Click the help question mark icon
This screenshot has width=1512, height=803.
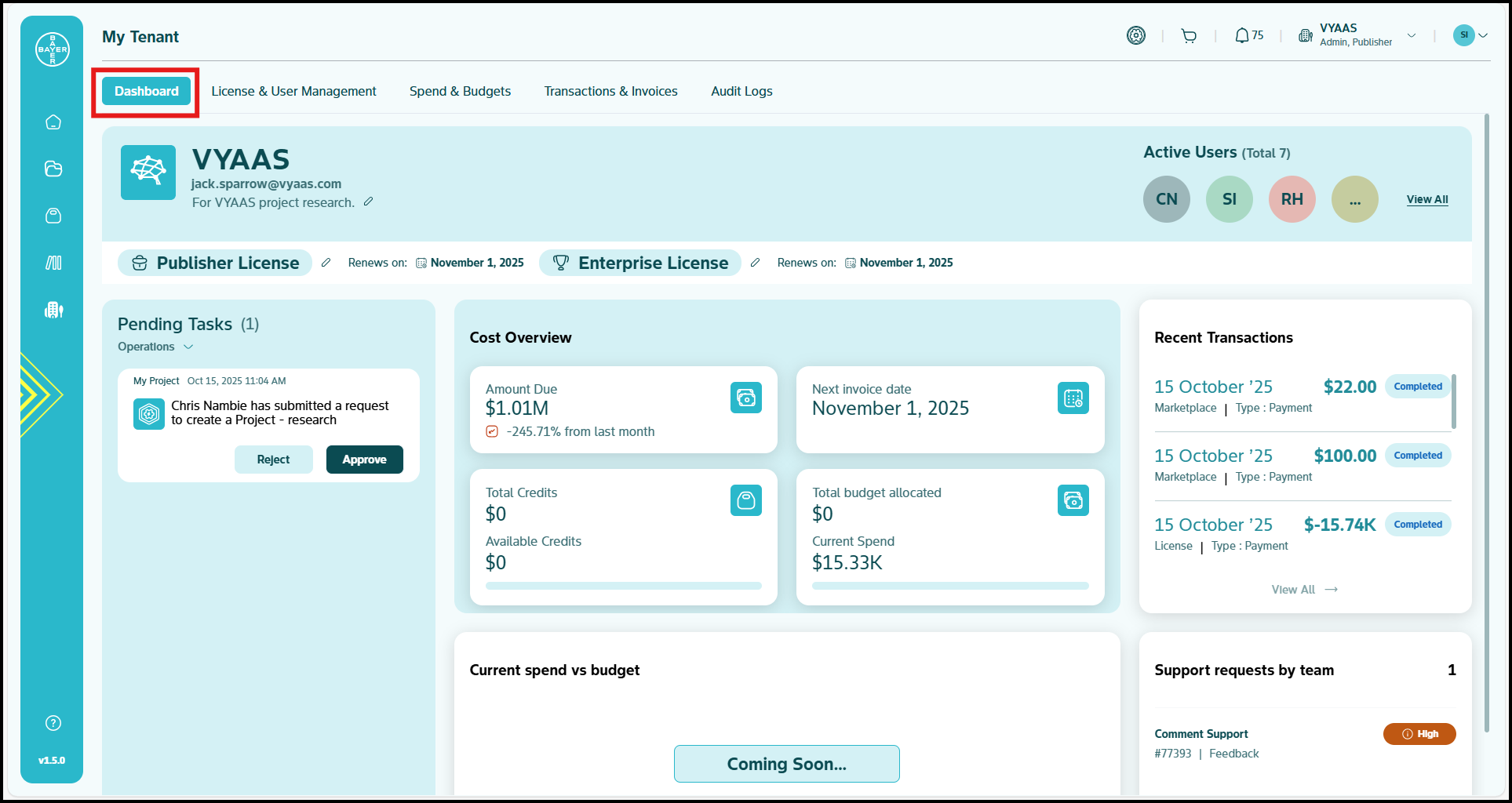(53, 723)
